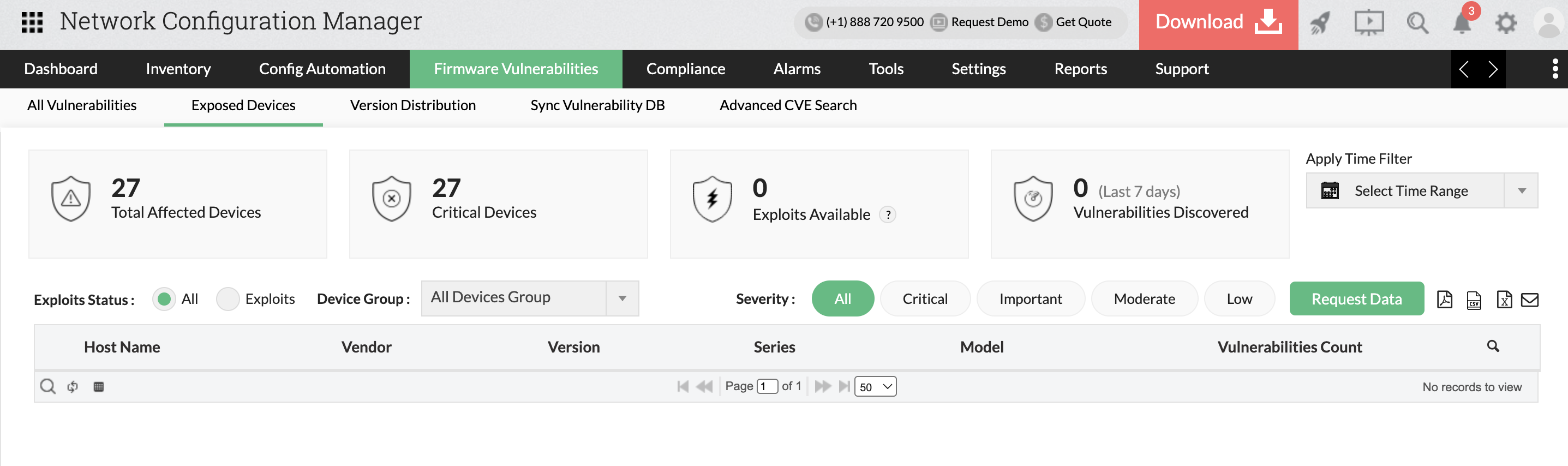Switch to Sync Vulnerability DB tab
The image size is (1568, 466).
pyautogui.click(x=597, y=105)
